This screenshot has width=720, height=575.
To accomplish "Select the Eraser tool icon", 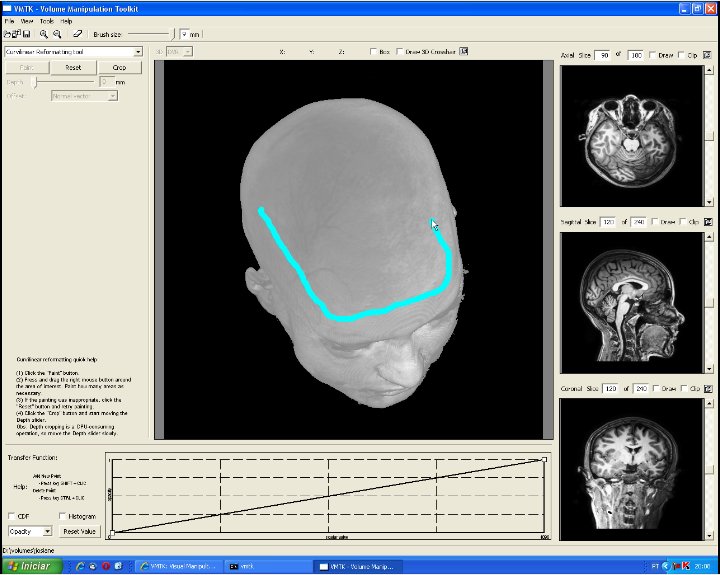I will click(77, 34).
